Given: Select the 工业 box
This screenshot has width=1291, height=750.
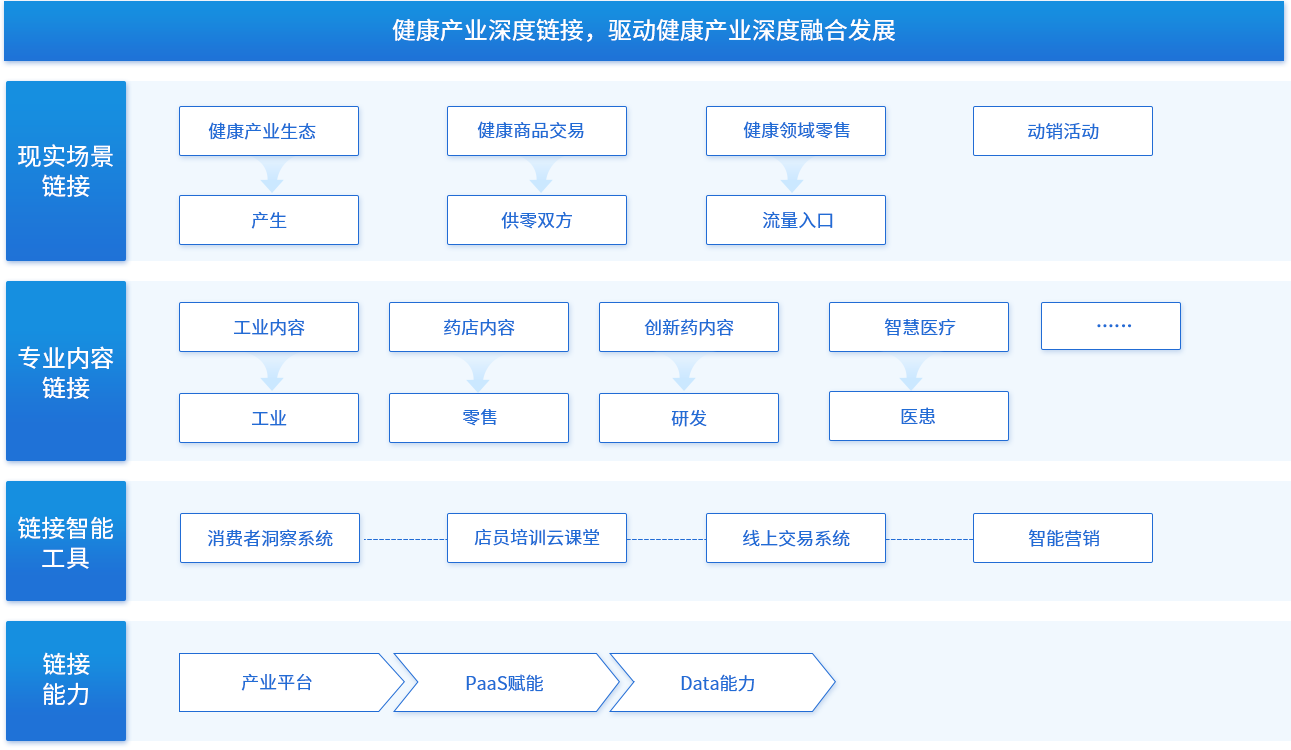Looking at the screenshot, I should (269, 418).
